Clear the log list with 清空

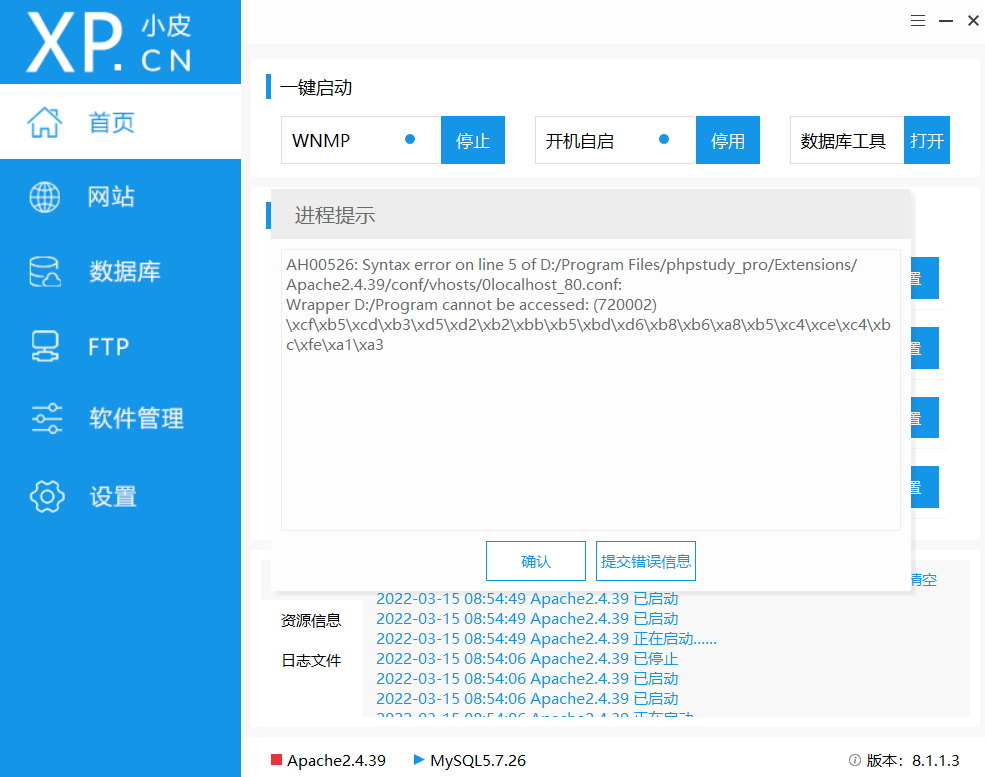pyautogui.click(x=924, y=579)
